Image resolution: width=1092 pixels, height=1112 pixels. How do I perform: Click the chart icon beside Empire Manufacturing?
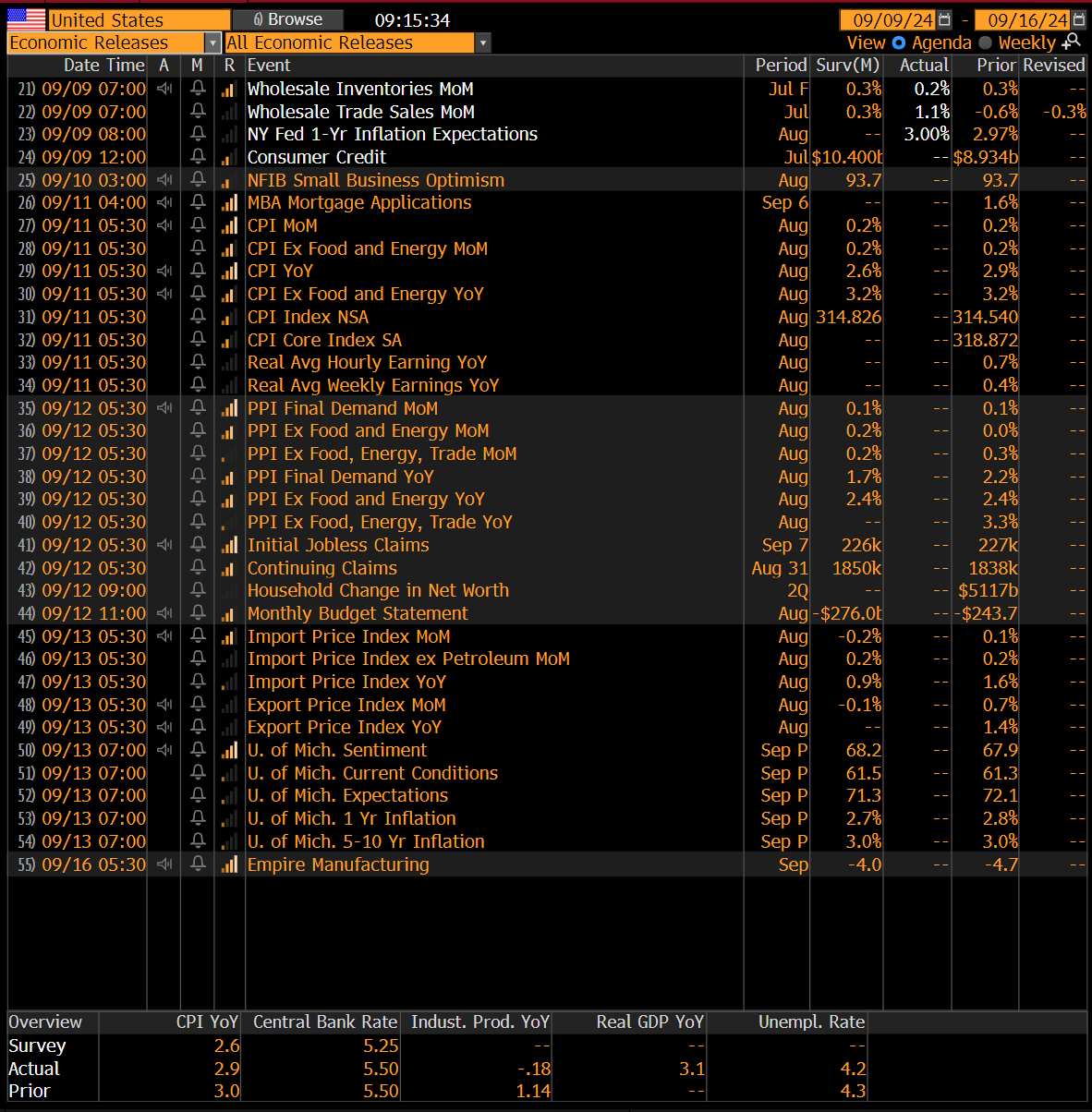tap(229, 864)
